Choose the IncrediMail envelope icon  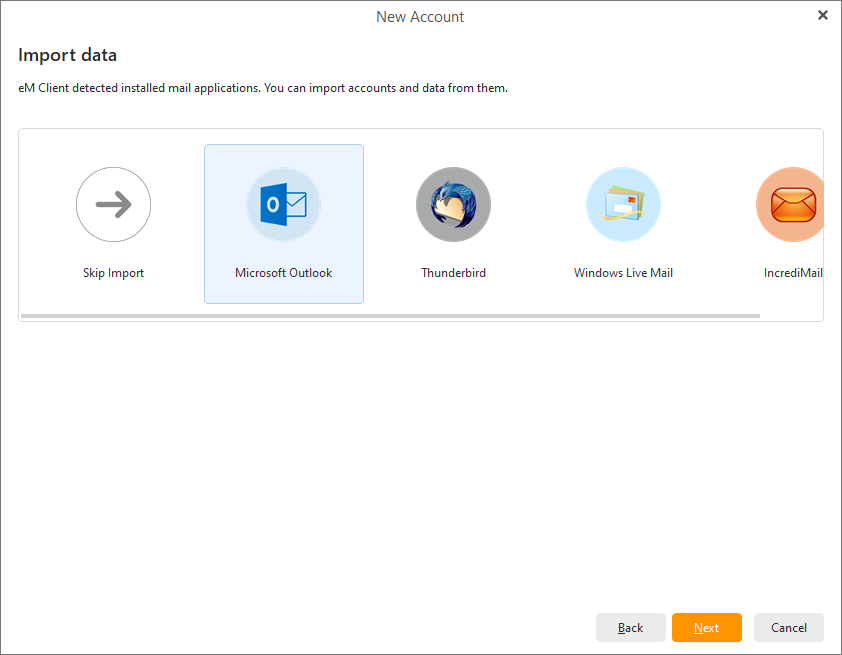coord(790,205)
